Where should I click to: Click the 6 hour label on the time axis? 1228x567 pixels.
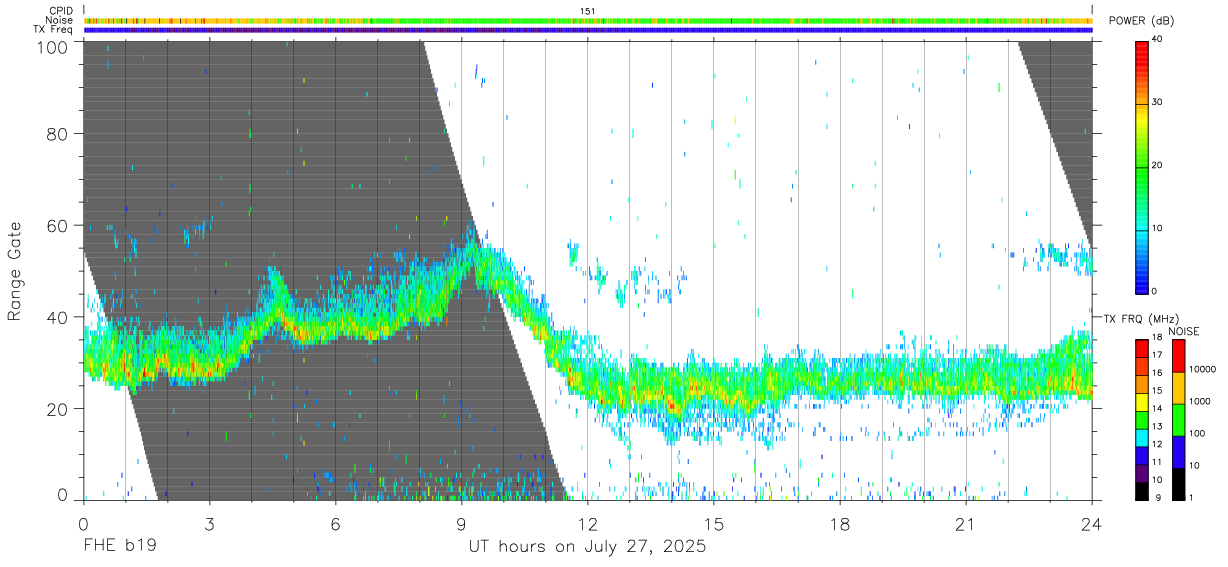pyautogui.click(x=335, y=524)
